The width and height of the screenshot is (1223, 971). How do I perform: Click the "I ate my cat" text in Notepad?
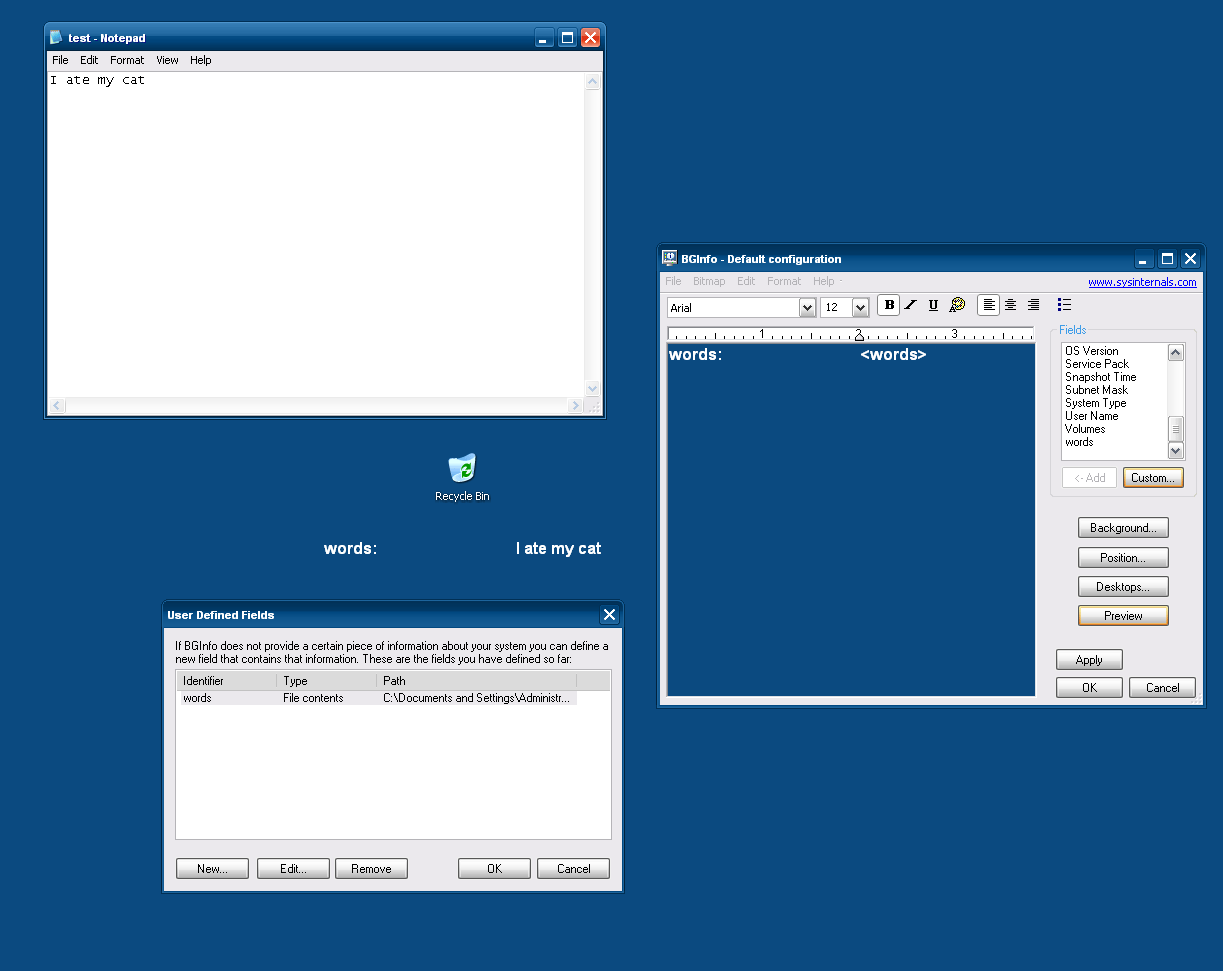(97, 80)
